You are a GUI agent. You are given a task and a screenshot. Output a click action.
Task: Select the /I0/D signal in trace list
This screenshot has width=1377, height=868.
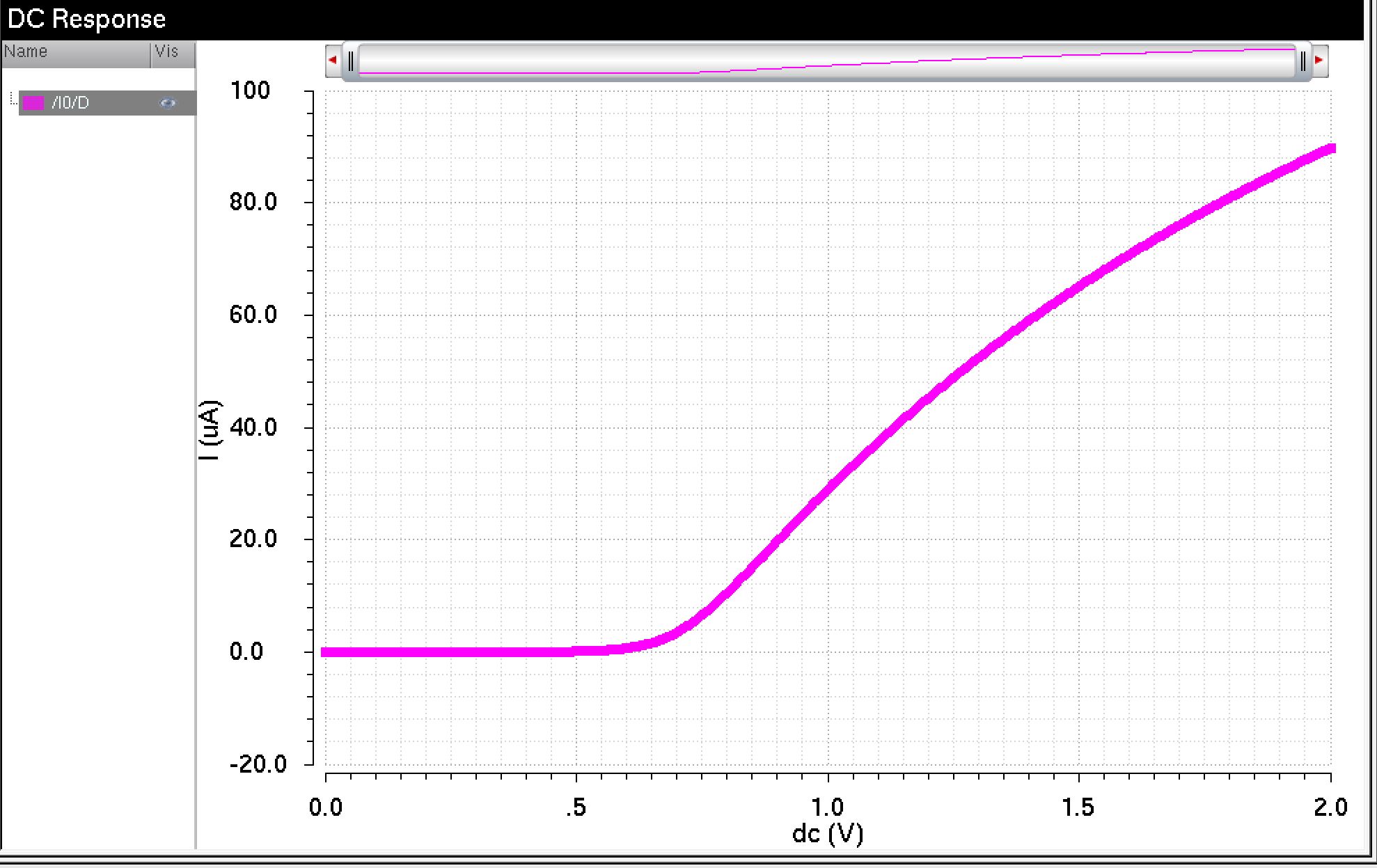[x=107, y=103]
